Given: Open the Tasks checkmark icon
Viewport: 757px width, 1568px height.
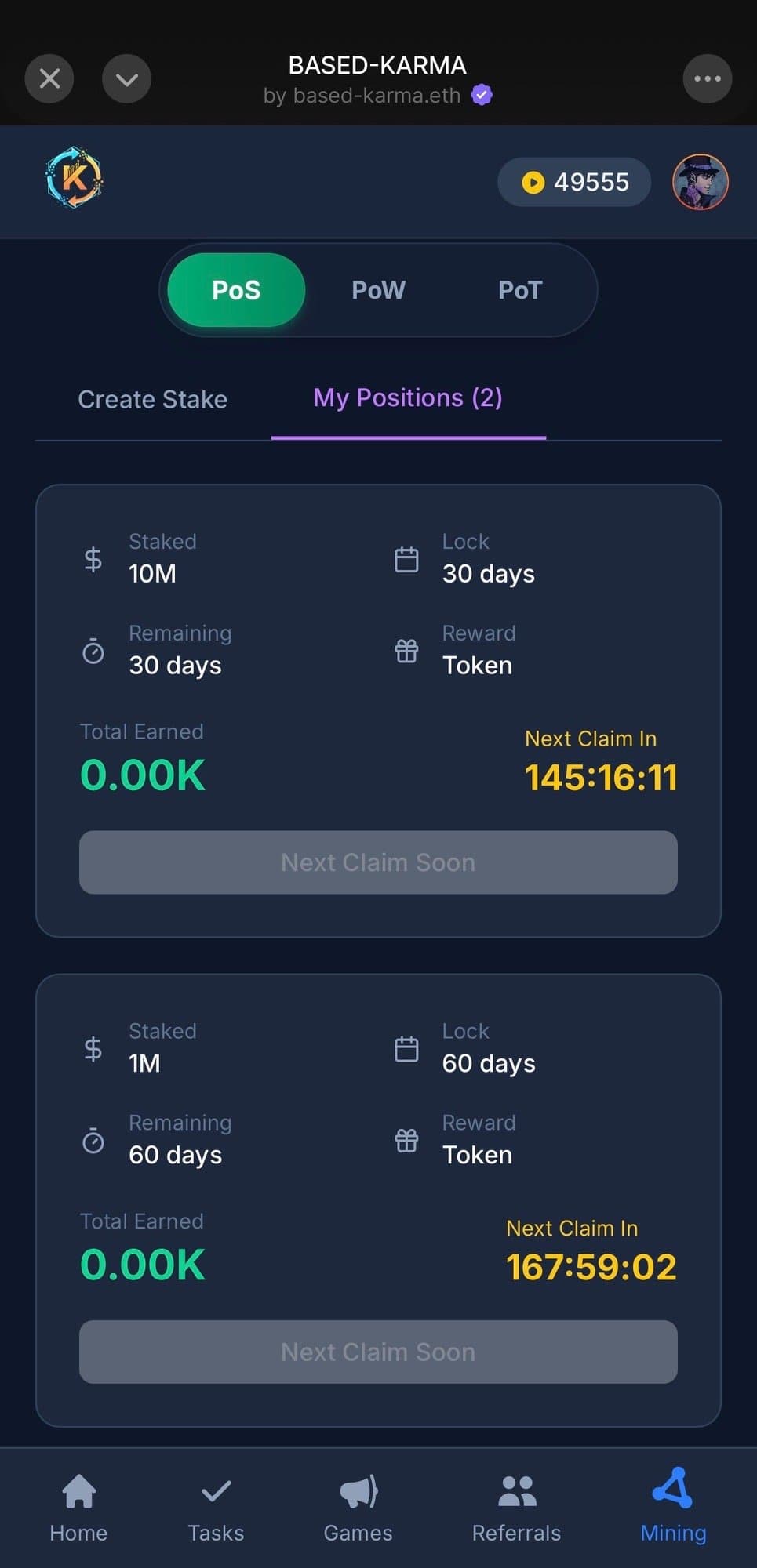Looking at the screenshot, I should (216, 1491).
